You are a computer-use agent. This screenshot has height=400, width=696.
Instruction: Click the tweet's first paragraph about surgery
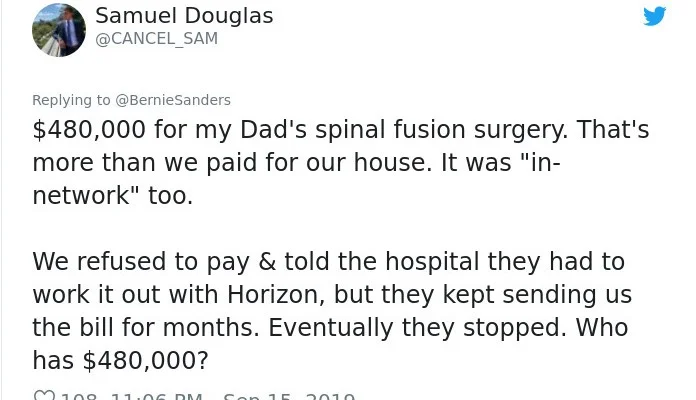point(340,163)
